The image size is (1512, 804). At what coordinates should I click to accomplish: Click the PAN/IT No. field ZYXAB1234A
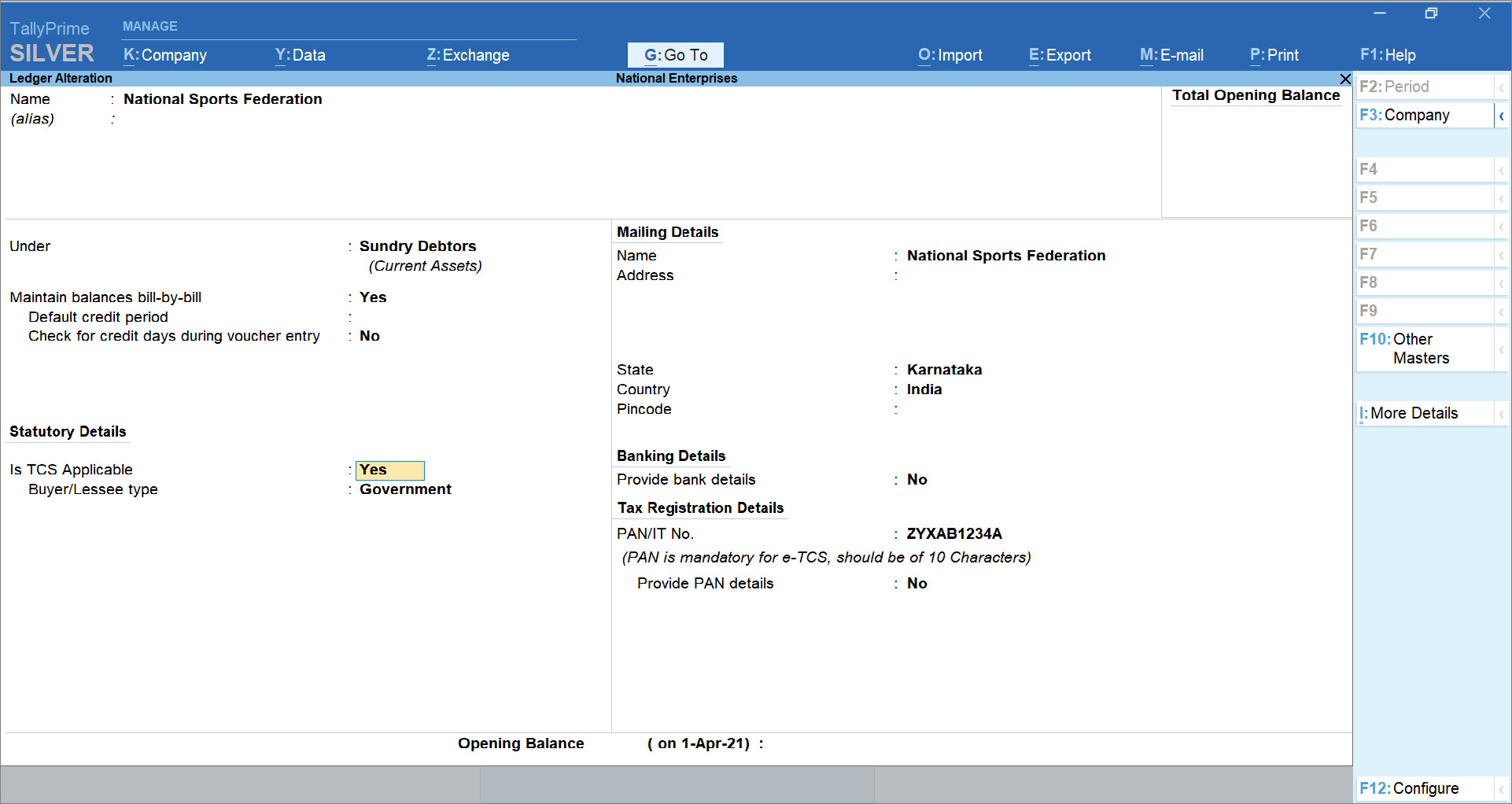[x=954, y=534]
